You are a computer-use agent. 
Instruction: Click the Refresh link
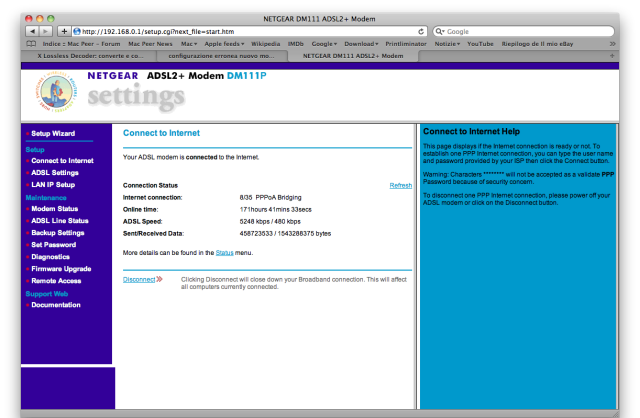pos(400,185)
